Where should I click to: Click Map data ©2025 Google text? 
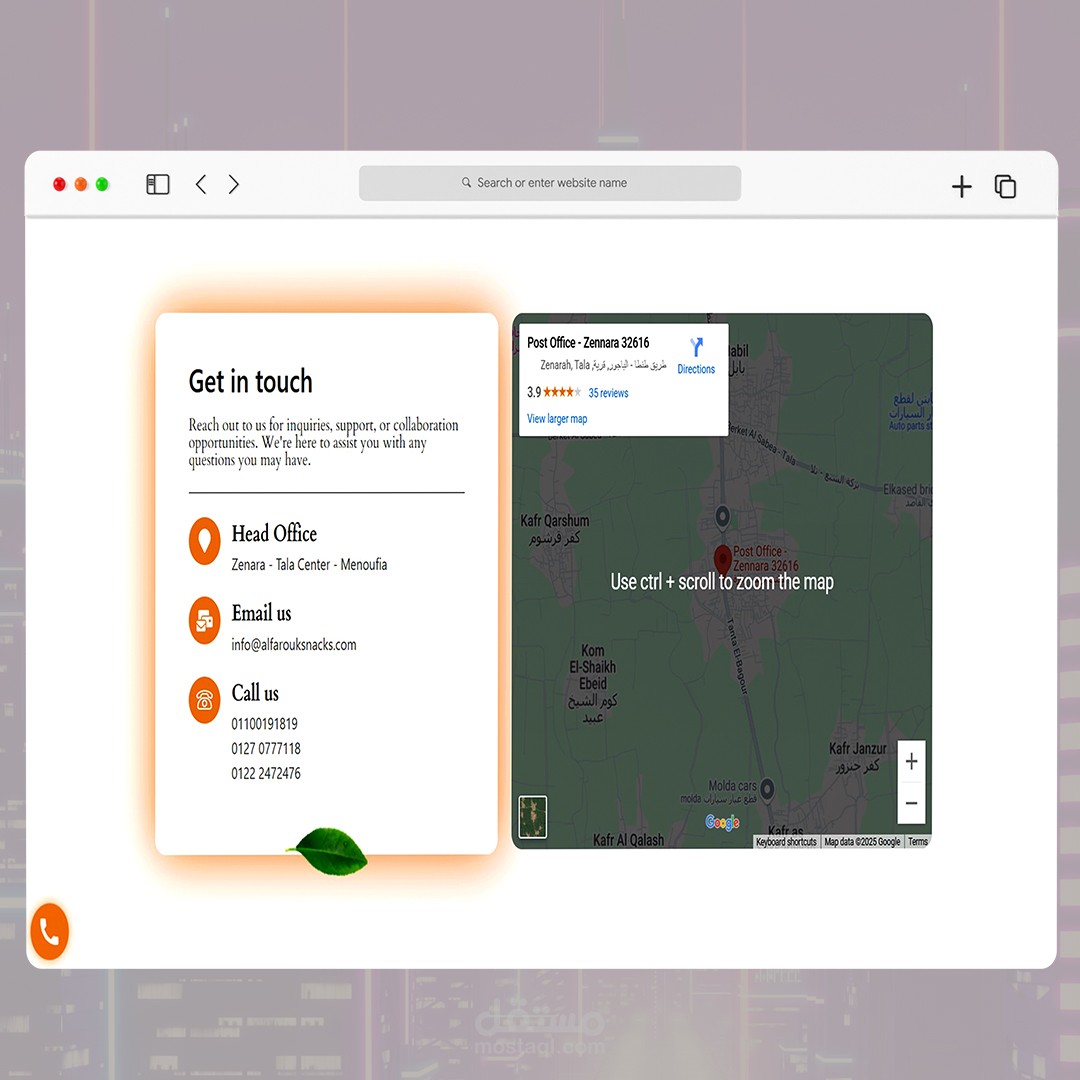[862, 842]
